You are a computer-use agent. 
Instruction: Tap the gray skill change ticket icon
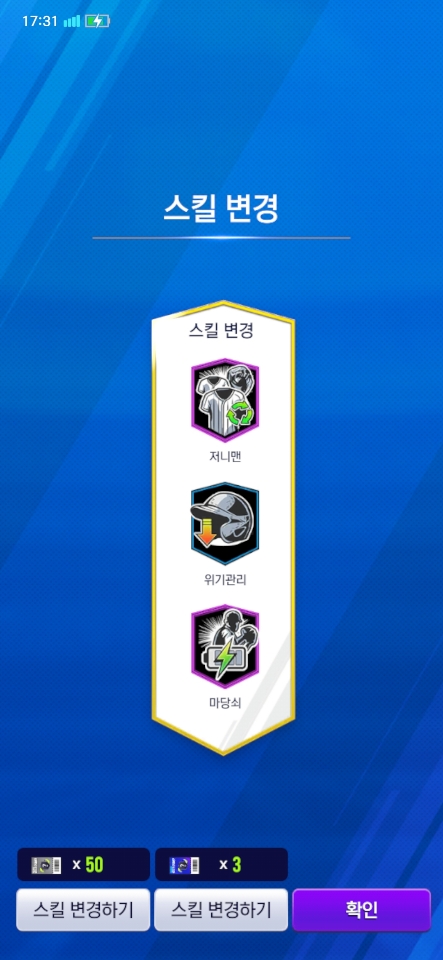47,864
